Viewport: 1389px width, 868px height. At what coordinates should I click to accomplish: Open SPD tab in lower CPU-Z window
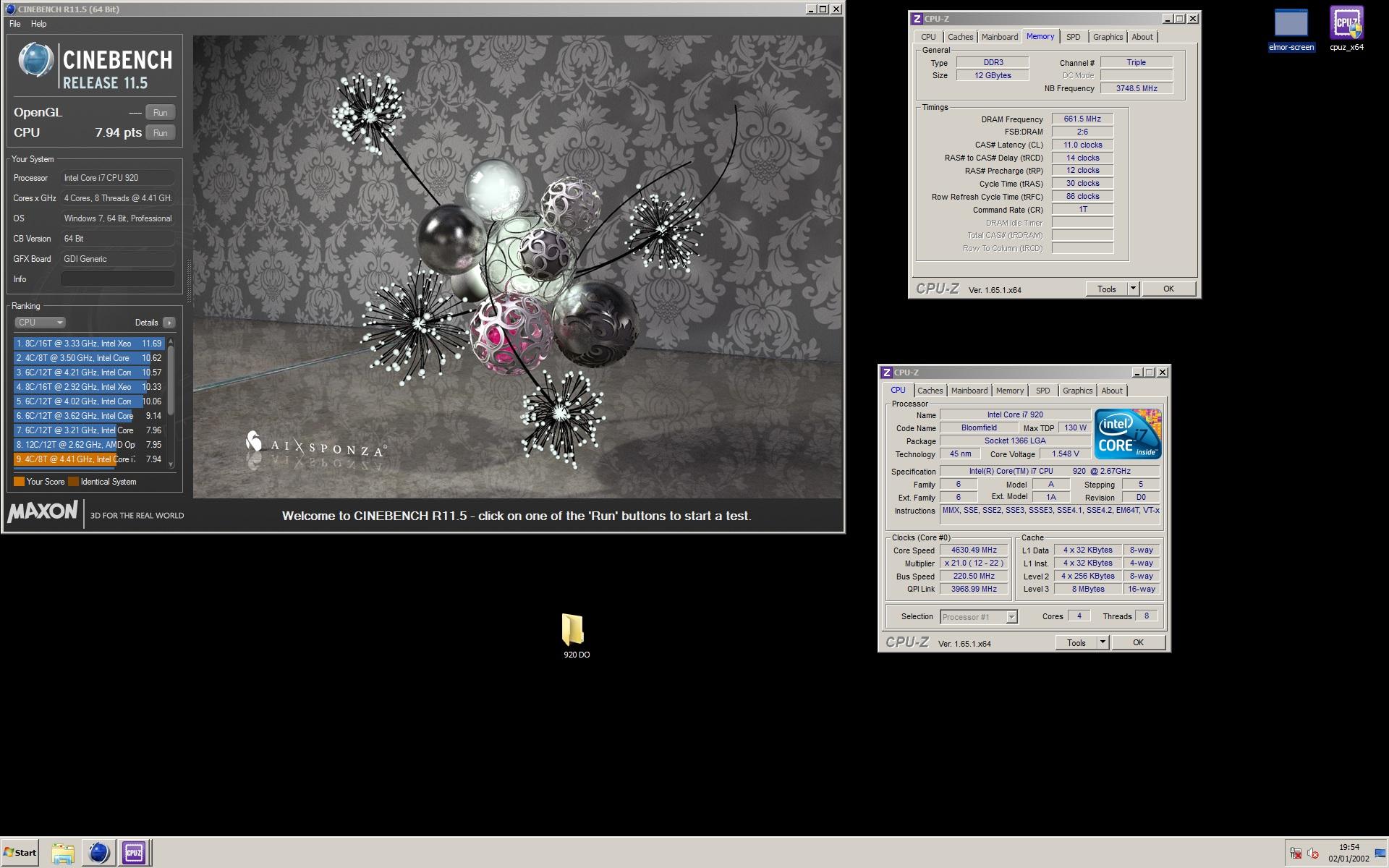(x=1042, y=391)
